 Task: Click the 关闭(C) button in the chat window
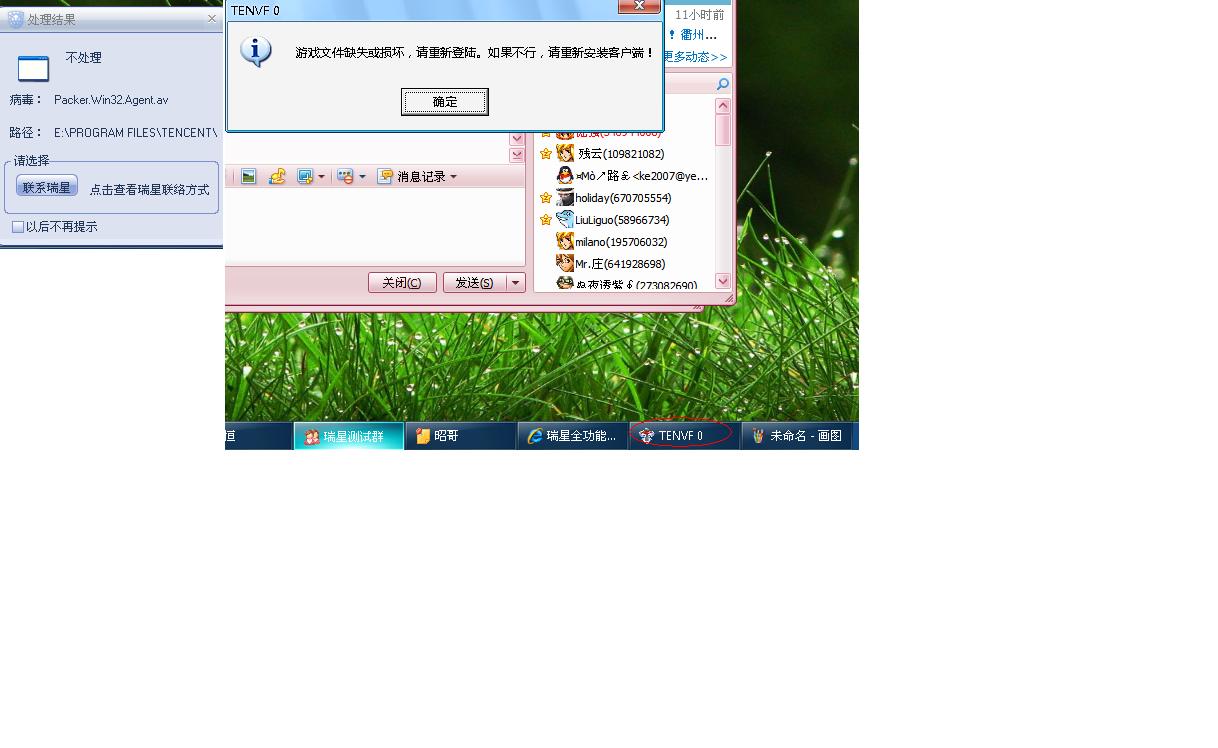pyautogui.click(x=402, y=283)
